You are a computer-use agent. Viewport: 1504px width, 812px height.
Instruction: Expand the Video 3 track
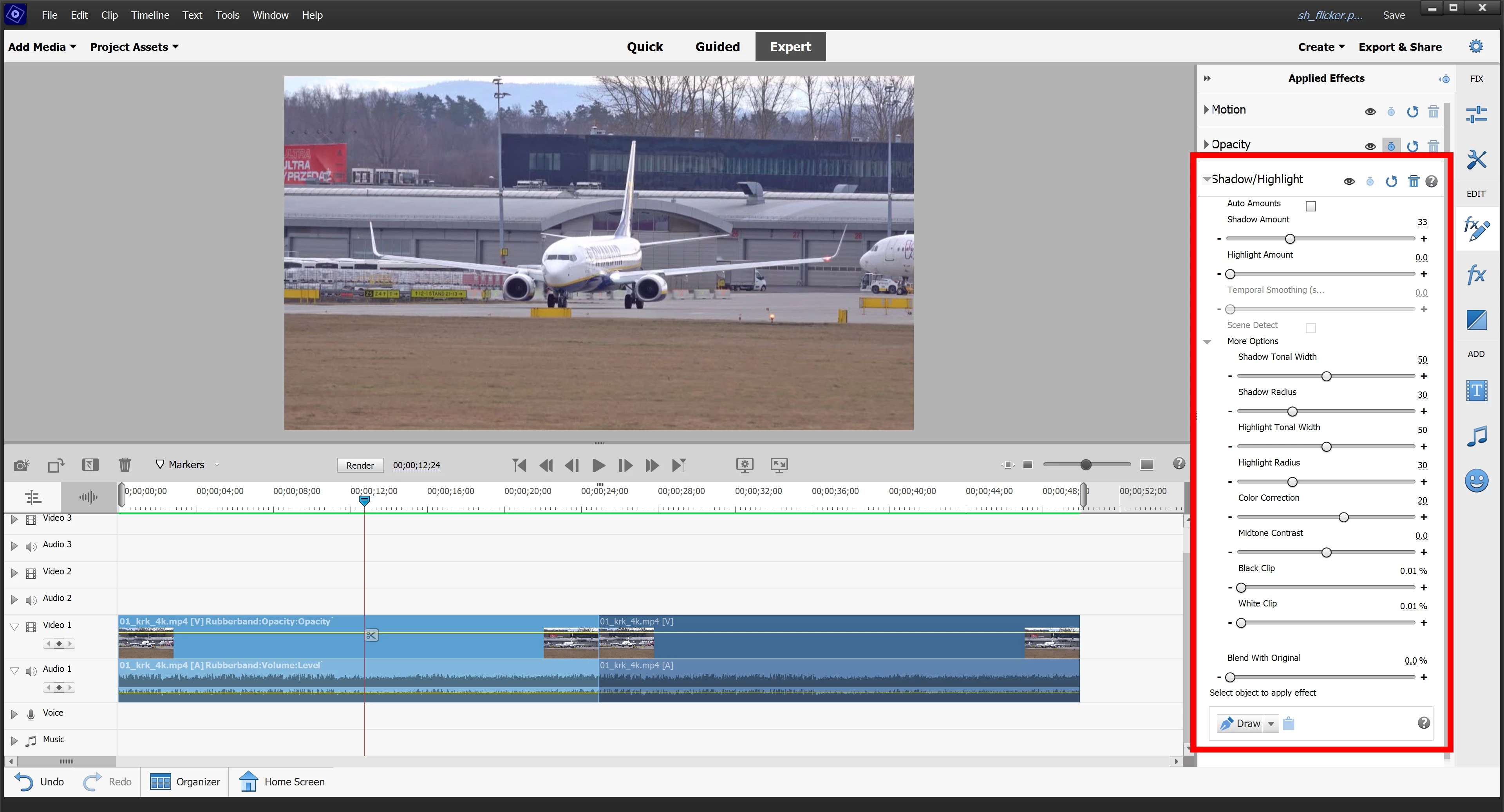pos(14,518)
